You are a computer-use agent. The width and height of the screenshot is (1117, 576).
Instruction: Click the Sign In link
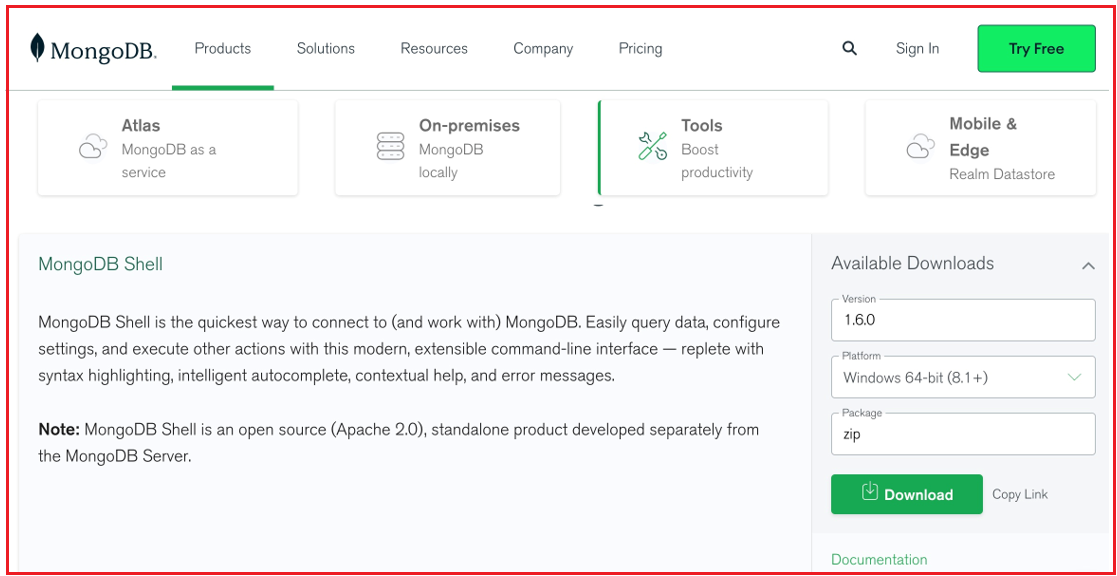click(918, 48)
